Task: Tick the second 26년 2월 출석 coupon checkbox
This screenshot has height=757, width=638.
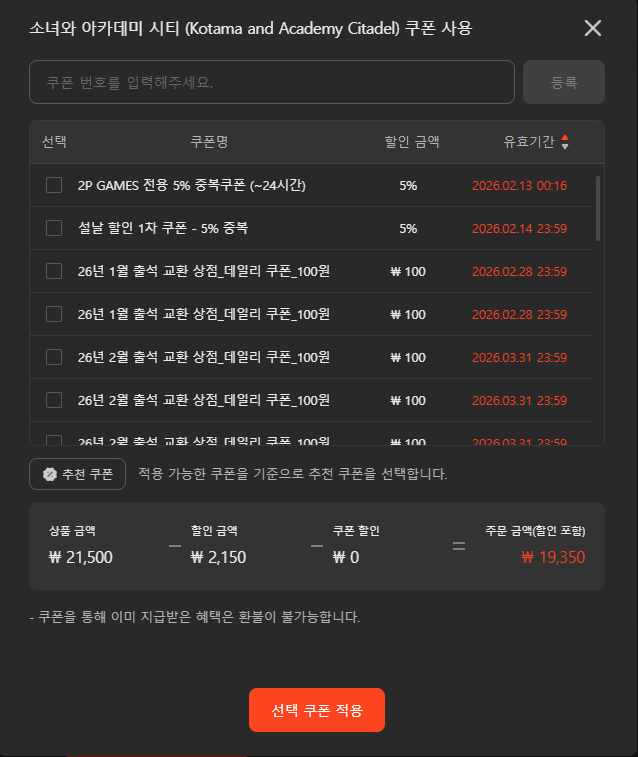Action: click(x=54, y=400)
